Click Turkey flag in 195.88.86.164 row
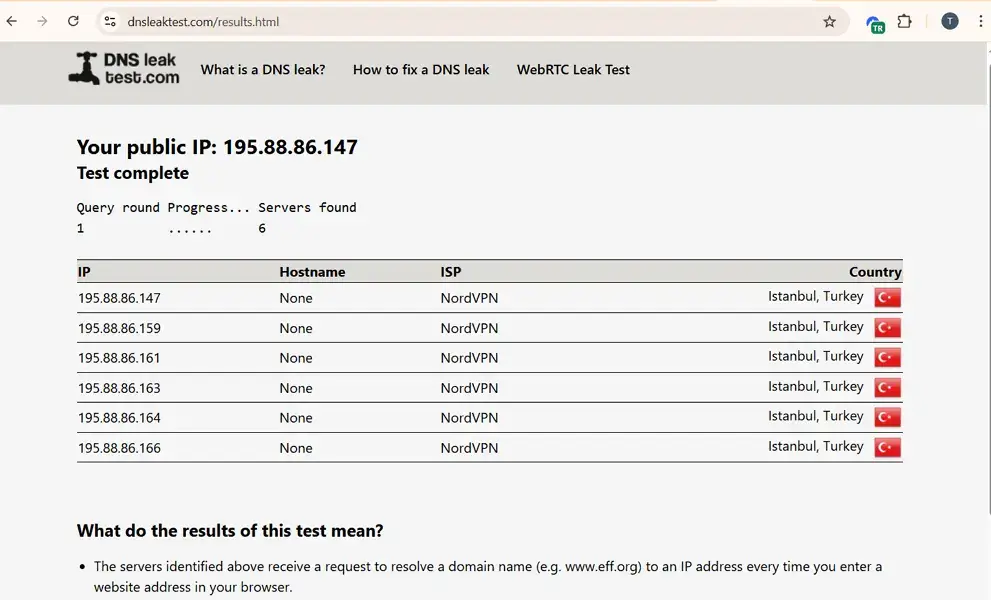991x600 pixels. click(x=887, y=417)
